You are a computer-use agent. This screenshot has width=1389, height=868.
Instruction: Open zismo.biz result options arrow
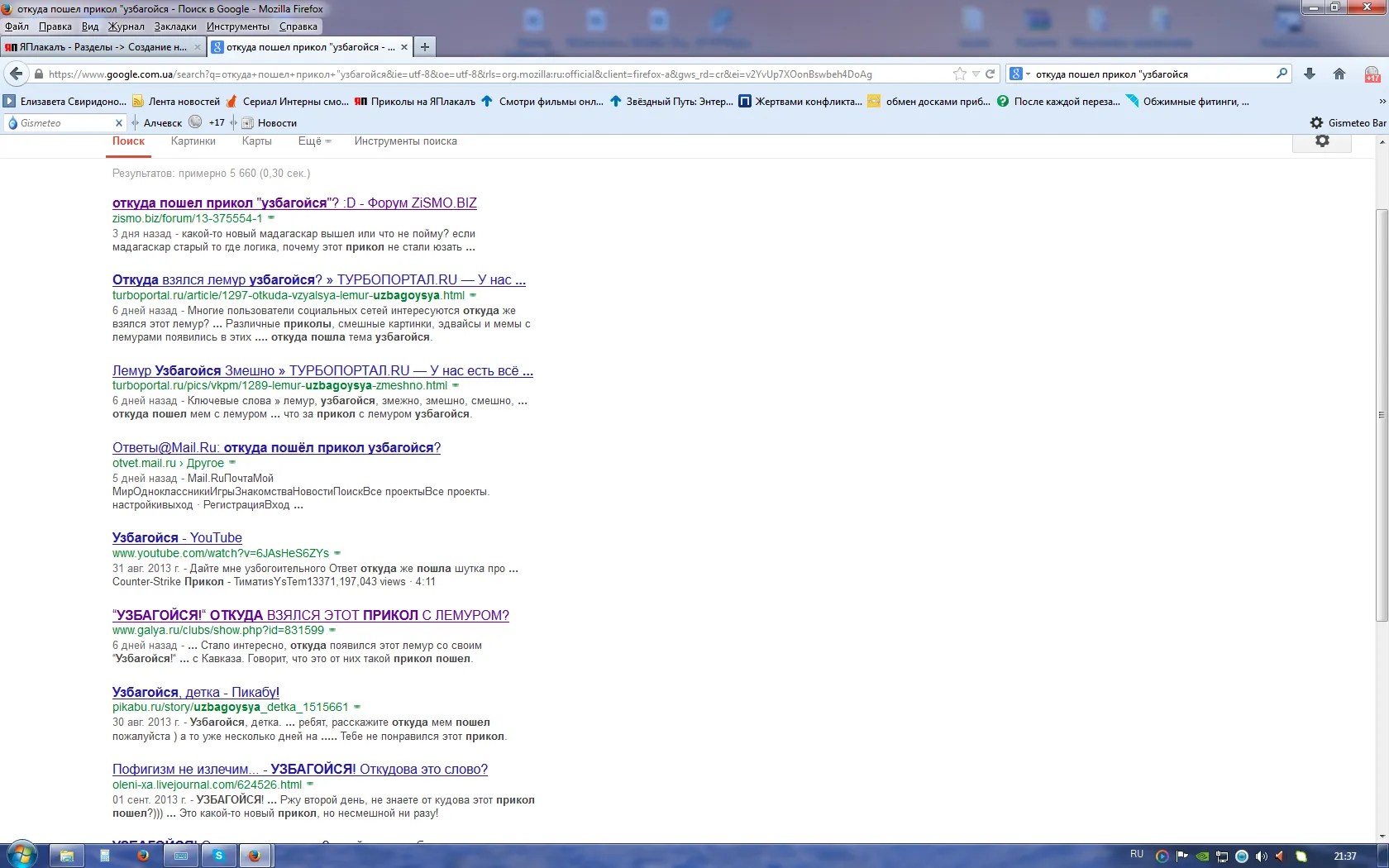270,218
